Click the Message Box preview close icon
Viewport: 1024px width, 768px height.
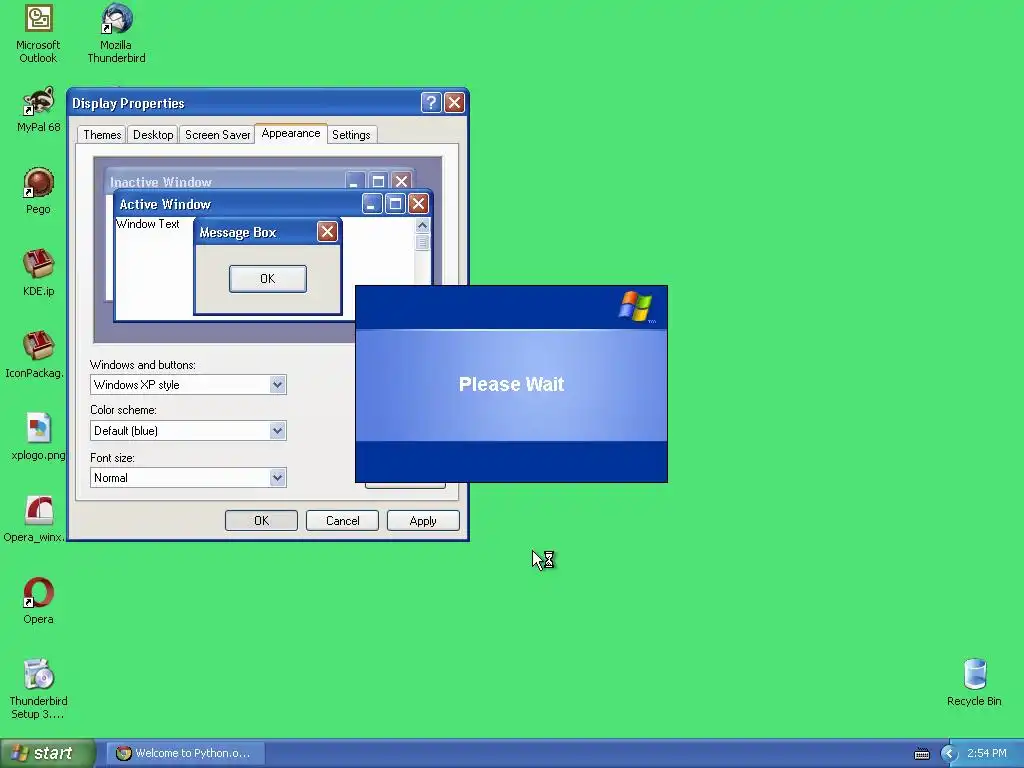327,231
